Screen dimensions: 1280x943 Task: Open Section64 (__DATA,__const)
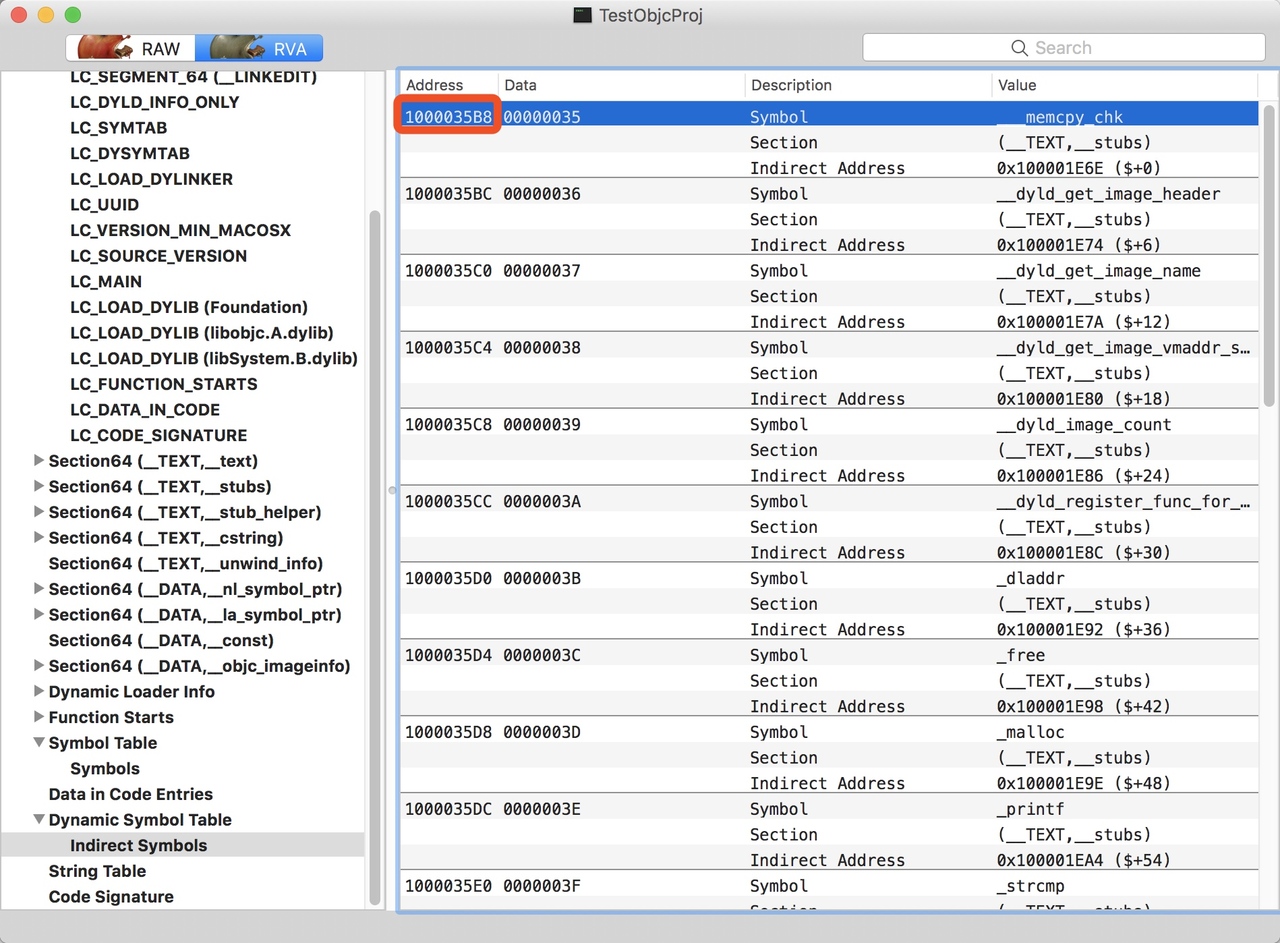coord(161,640)
